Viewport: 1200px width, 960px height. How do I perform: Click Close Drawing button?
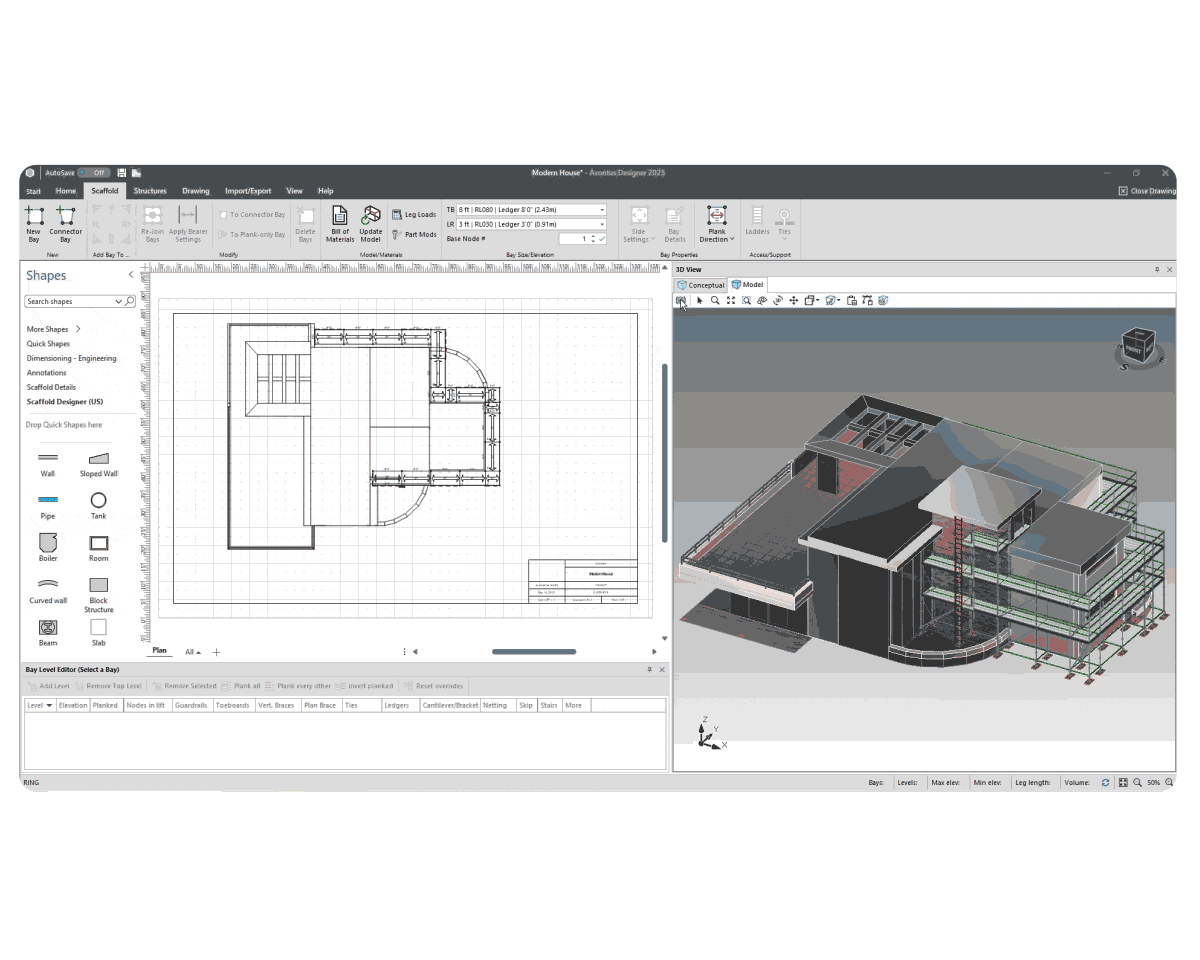pos(1147,191)
